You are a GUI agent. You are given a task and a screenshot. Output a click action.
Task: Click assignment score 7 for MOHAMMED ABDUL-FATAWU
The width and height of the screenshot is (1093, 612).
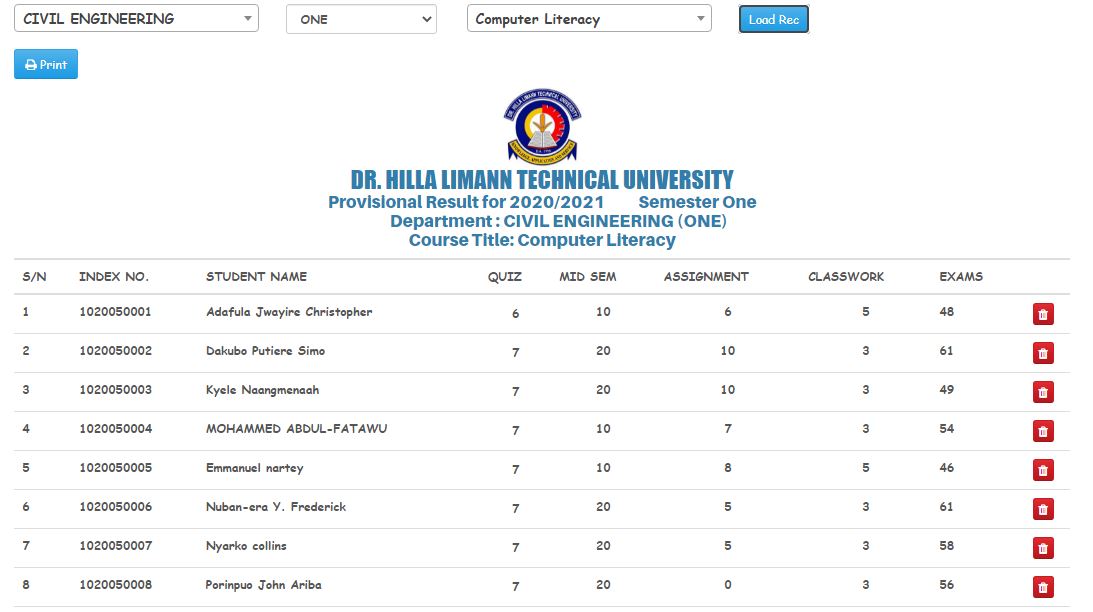[x=728, y=429]
